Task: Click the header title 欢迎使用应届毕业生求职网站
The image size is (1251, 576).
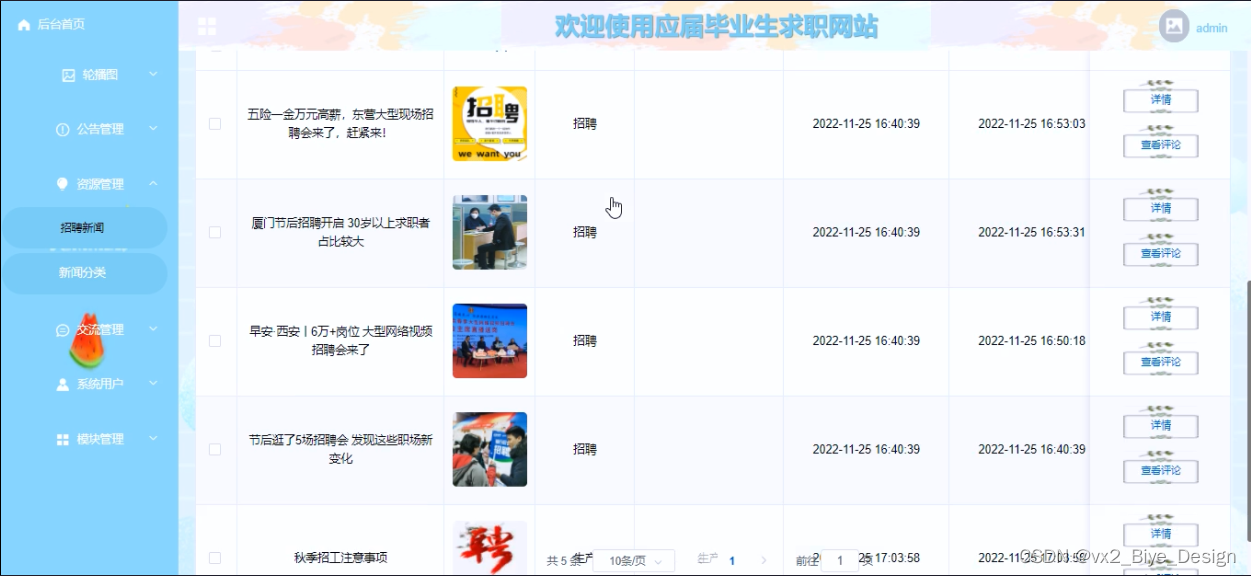Action: (716, 27)
